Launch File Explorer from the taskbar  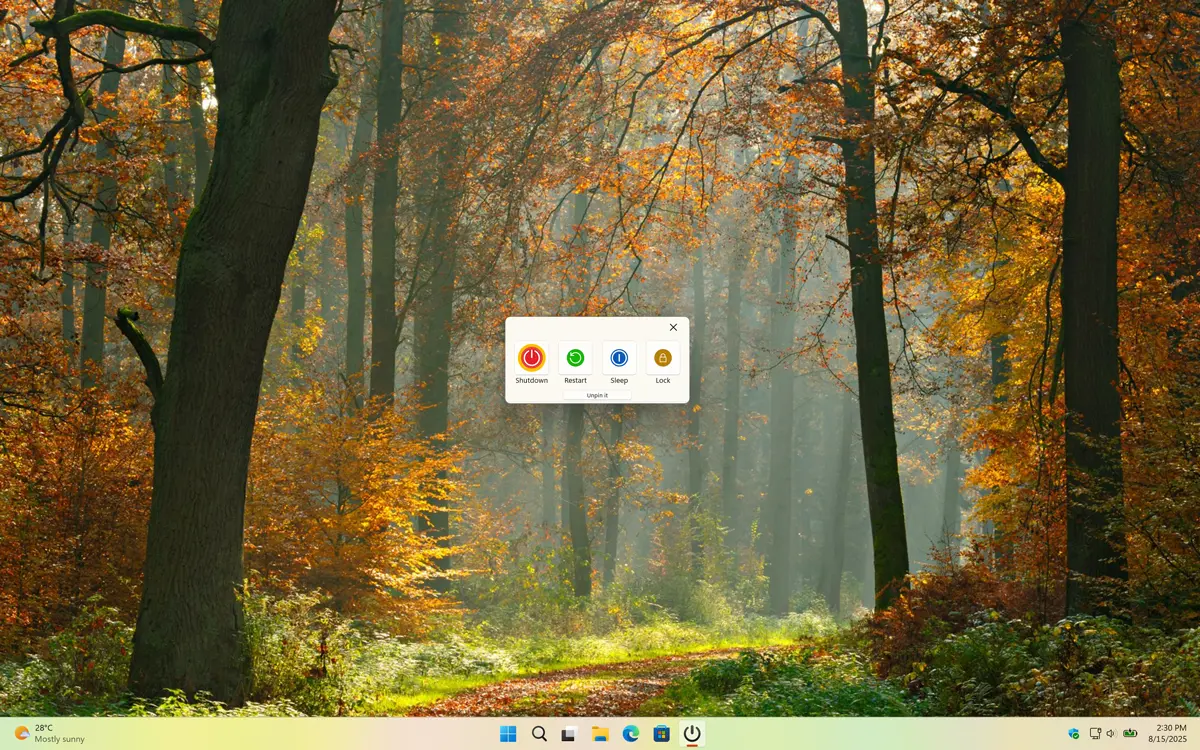(600, 734)
